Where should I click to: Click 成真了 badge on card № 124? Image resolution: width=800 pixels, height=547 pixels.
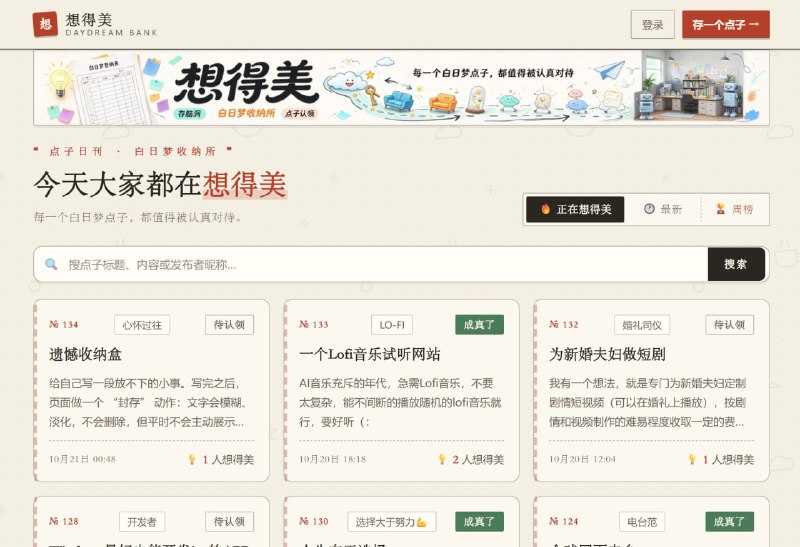click(729, 521)
